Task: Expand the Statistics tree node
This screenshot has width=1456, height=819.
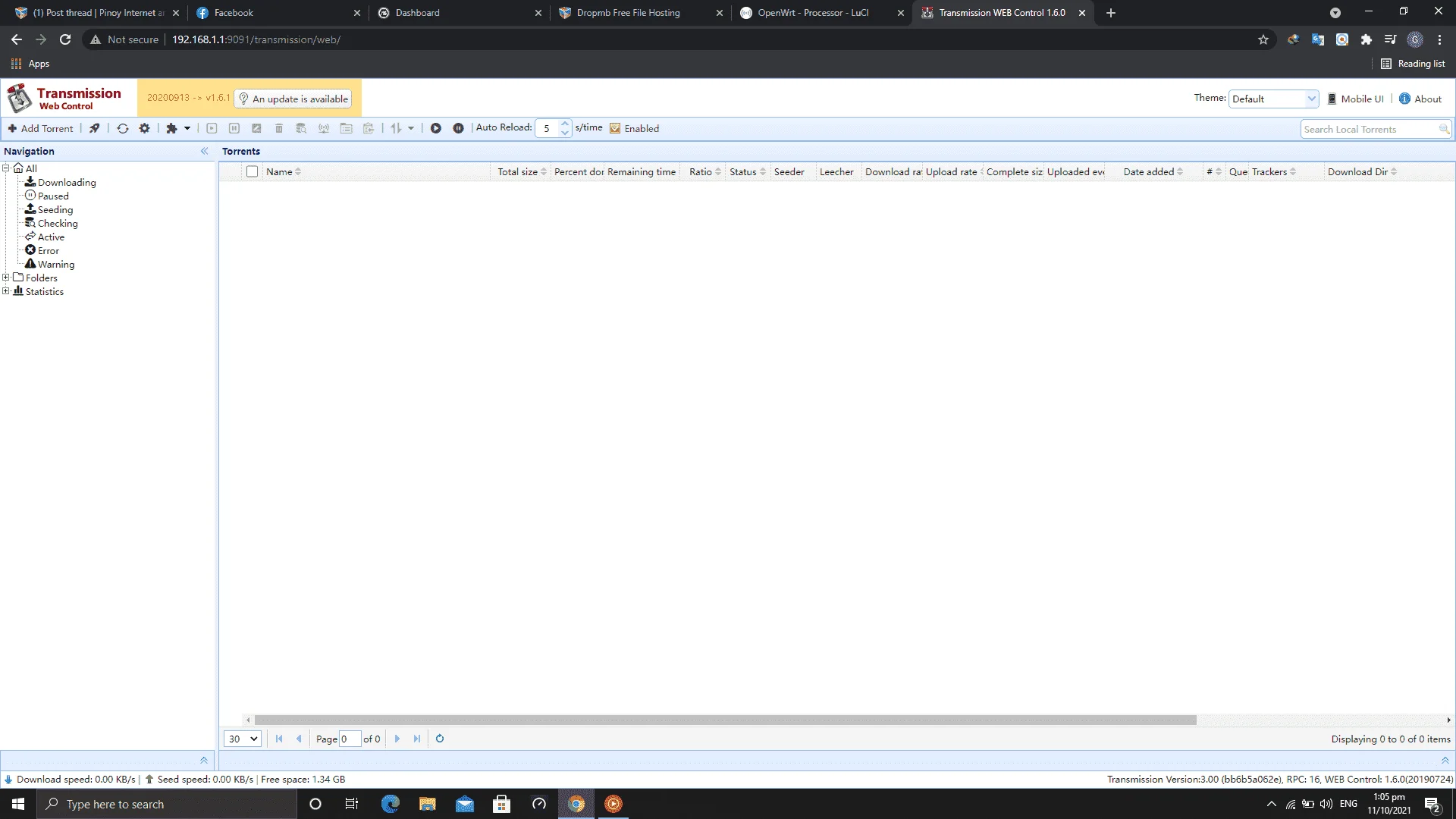Action: (x=6, y=290)
